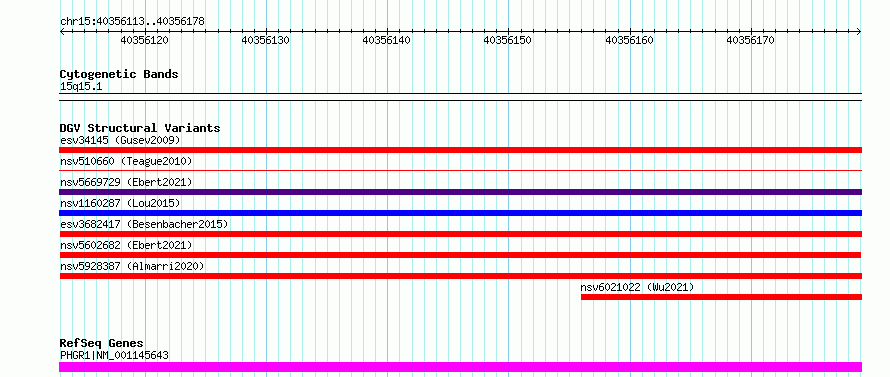Click the esv34145 (Gusev2009) variant label
890x377 pixels.
tap(120, 140)
